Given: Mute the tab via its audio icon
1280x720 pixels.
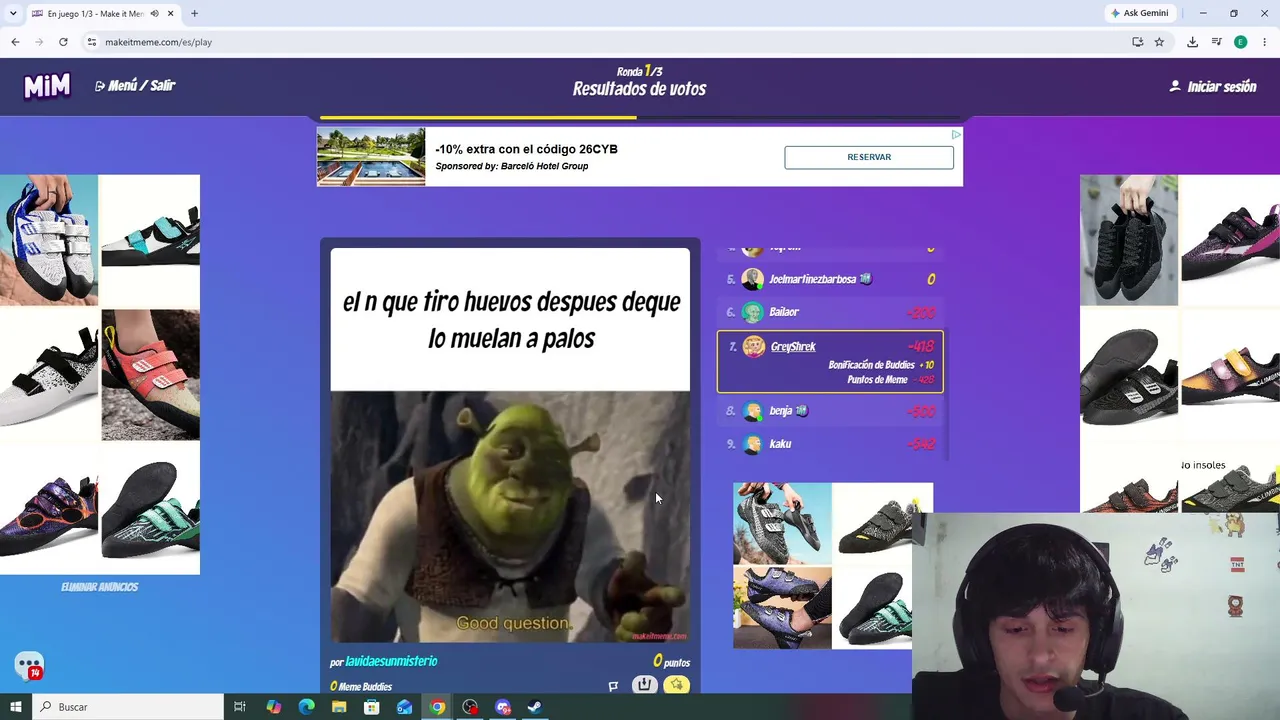Looking at the screenshot, I should [154, 14].
